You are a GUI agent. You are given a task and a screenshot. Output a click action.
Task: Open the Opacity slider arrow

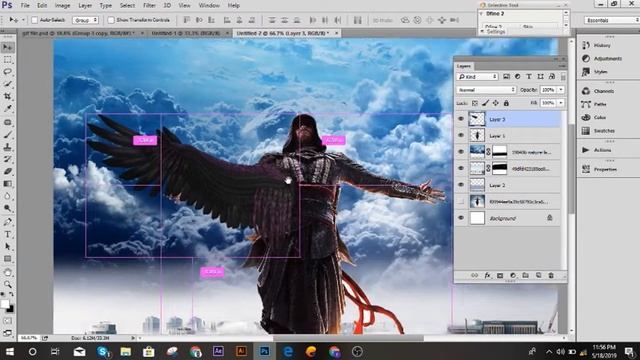561,89
